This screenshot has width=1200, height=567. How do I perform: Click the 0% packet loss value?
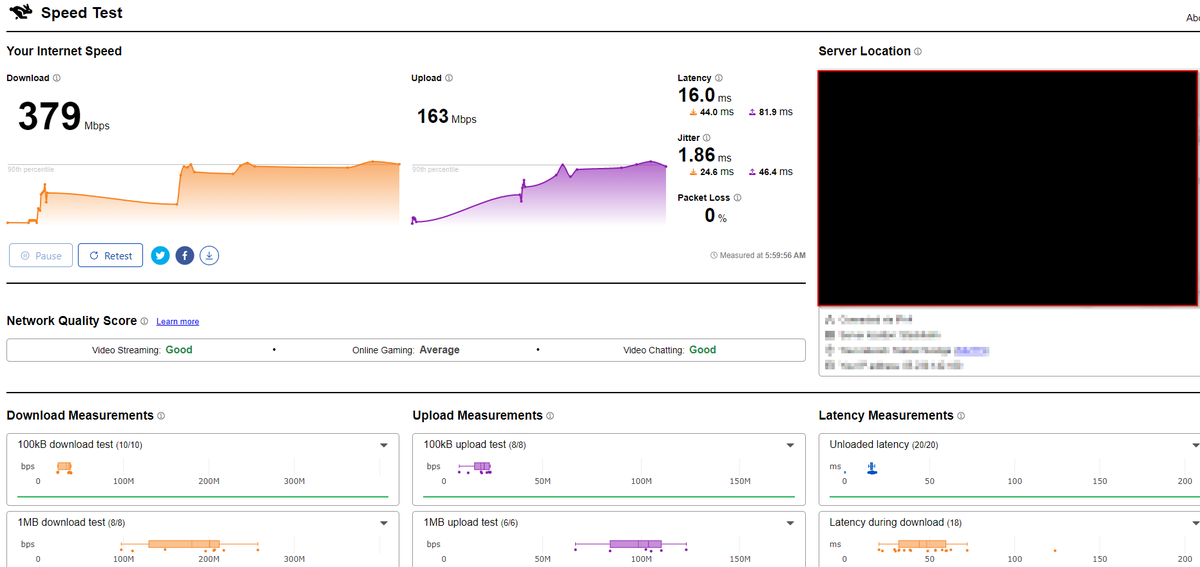pos(715,215)
